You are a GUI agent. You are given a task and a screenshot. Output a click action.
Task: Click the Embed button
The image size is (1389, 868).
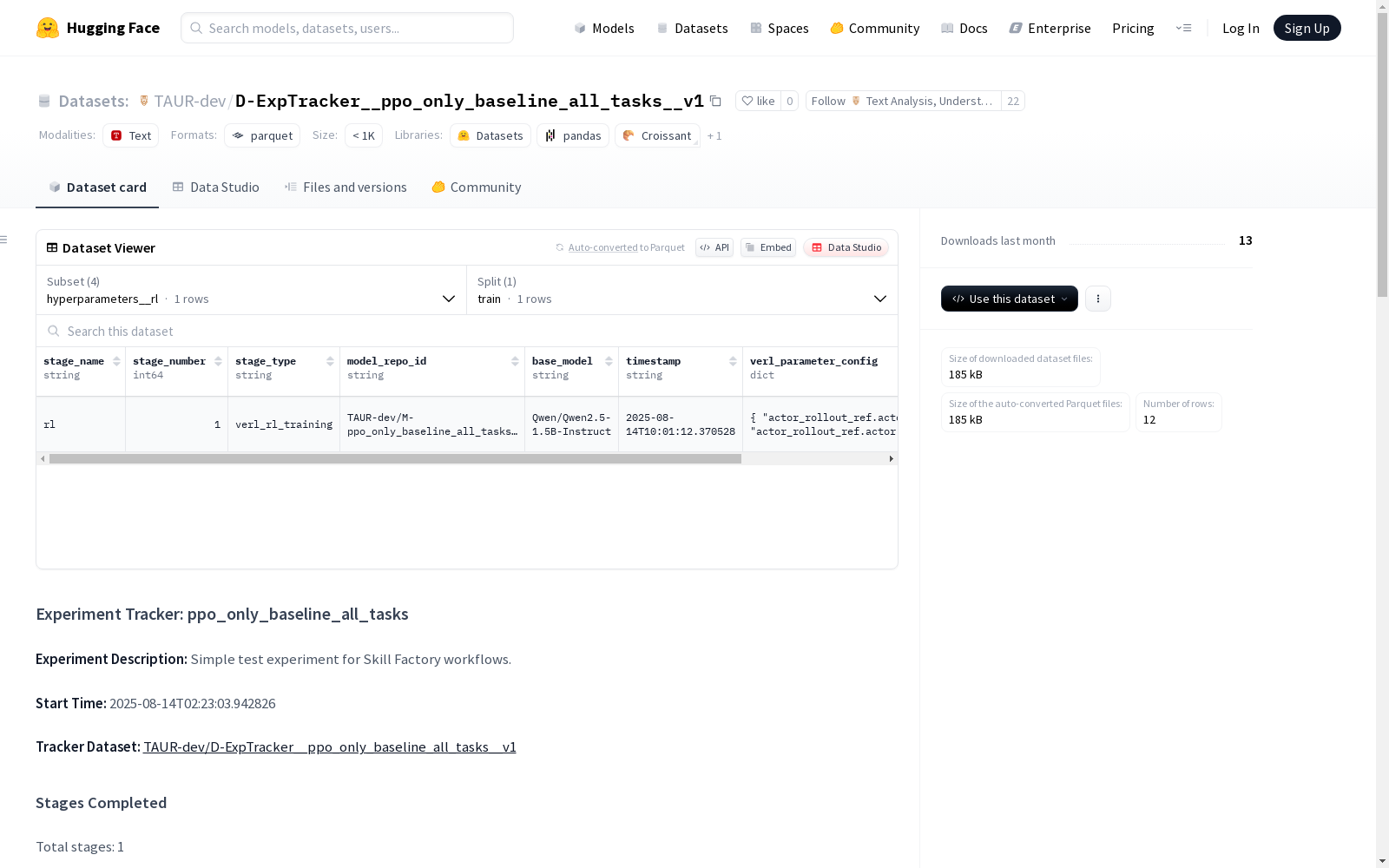pyautogui.click(x=768, y=247)
